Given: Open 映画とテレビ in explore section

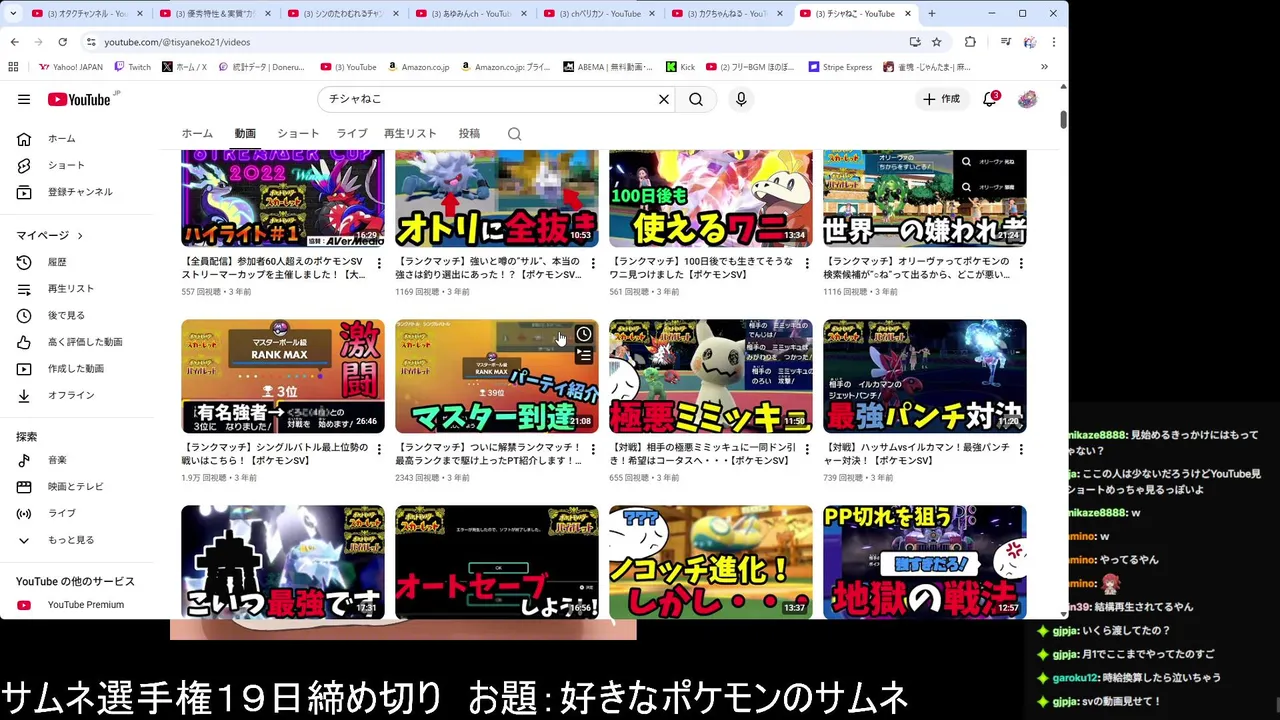Looking at the screenshot, I should [77, 486].
